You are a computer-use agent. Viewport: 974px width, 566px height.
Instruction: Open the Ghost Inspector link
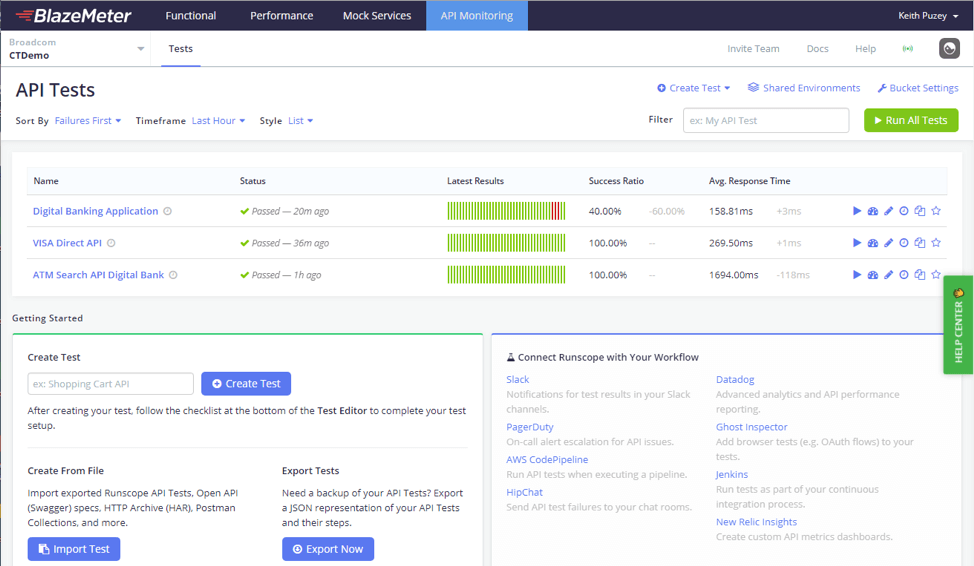tap(752, 427)
